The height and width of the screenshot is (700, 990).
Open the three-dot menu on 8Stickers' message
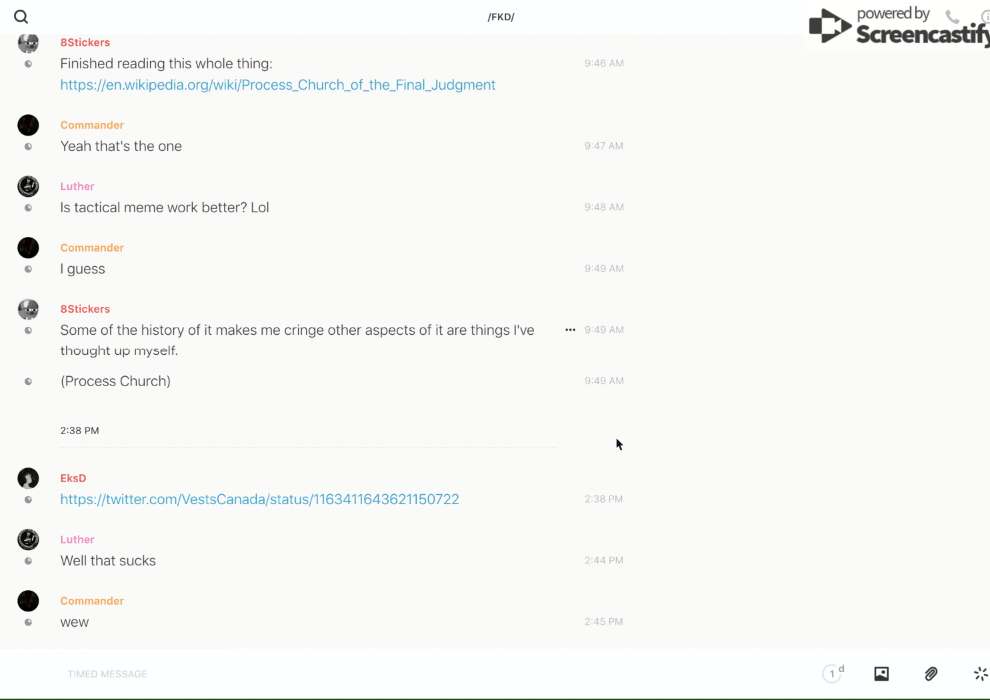(x=570, y=330)
